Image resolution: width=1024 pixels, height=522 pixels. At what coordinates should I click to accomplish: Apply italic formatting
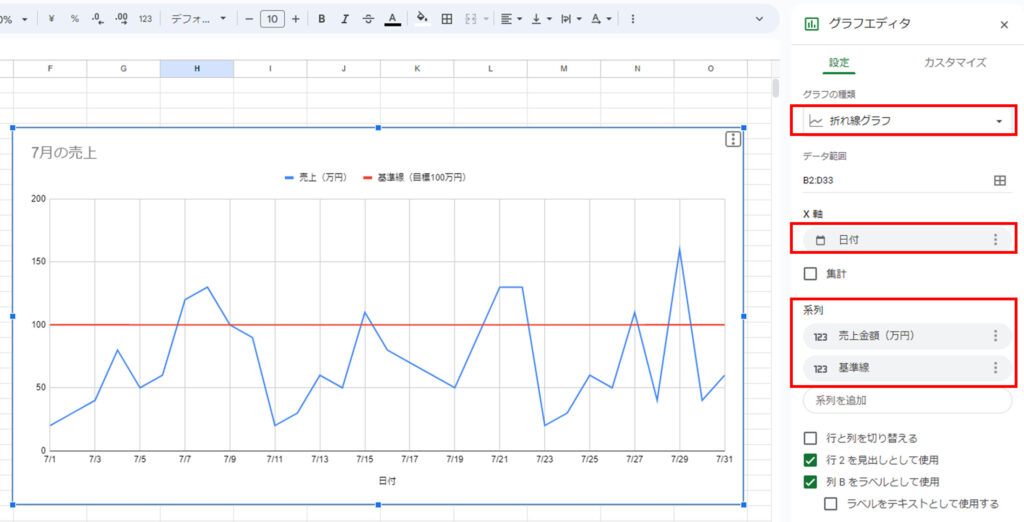[345, 19]
